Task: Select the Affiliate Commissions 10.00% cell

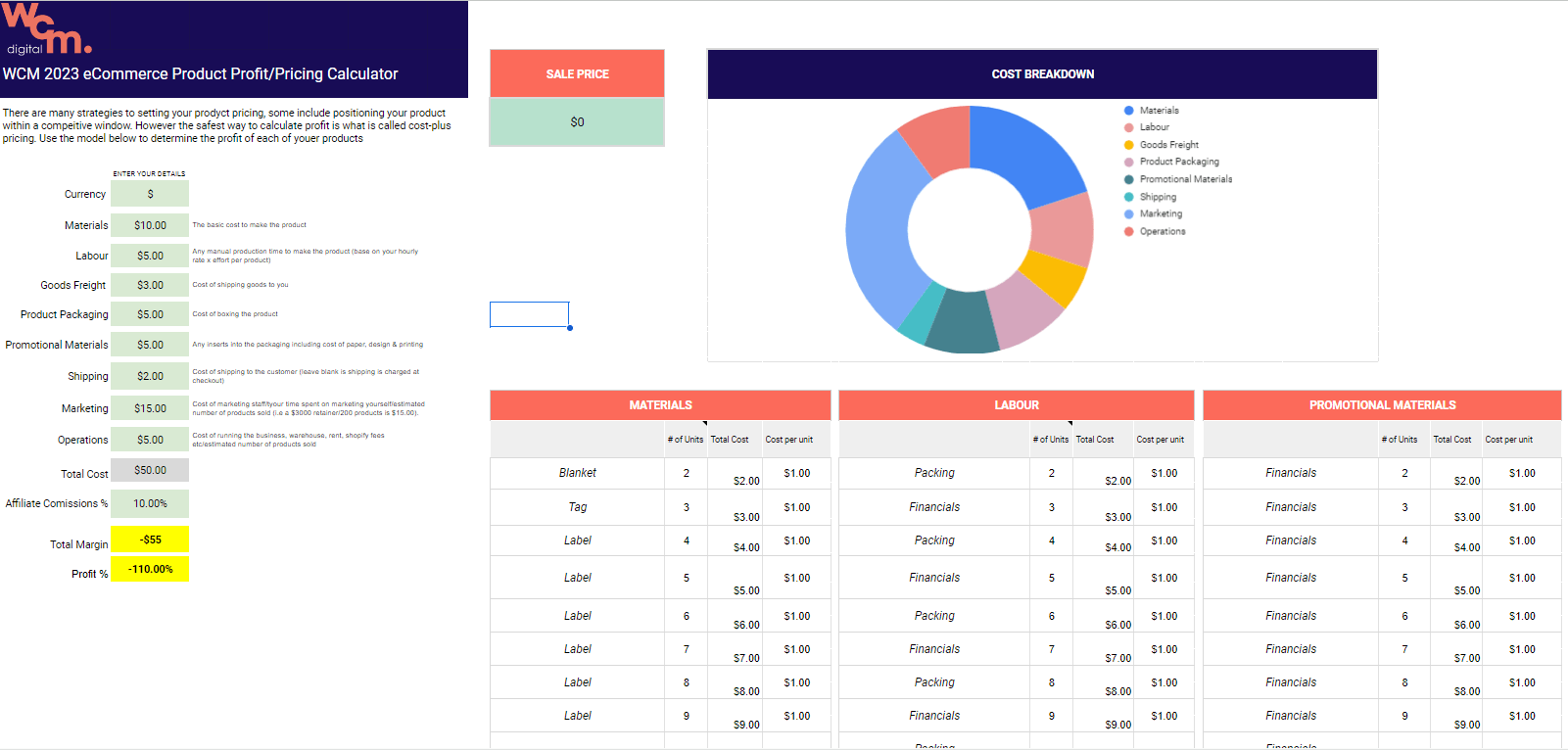Action: click(150, 503)
